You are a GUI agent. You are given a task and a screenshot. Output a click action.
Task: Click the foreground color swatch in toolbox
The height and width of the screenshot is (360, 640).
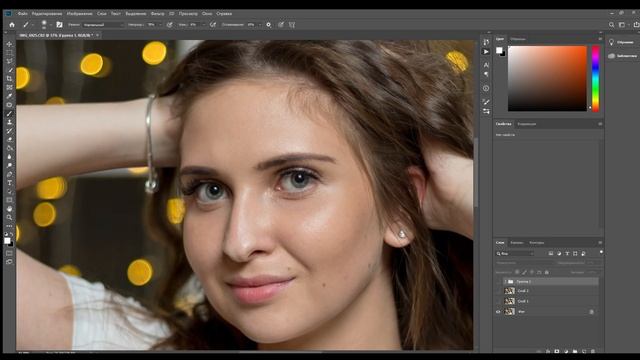(x=7, y=240)
